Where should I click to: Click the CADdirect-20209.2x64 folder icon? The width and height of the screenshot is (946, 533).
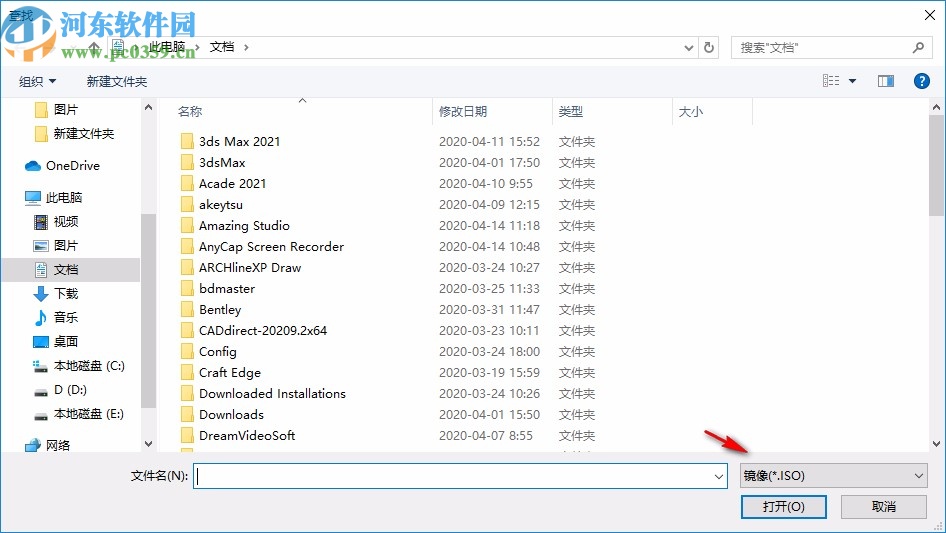(187, 331)
